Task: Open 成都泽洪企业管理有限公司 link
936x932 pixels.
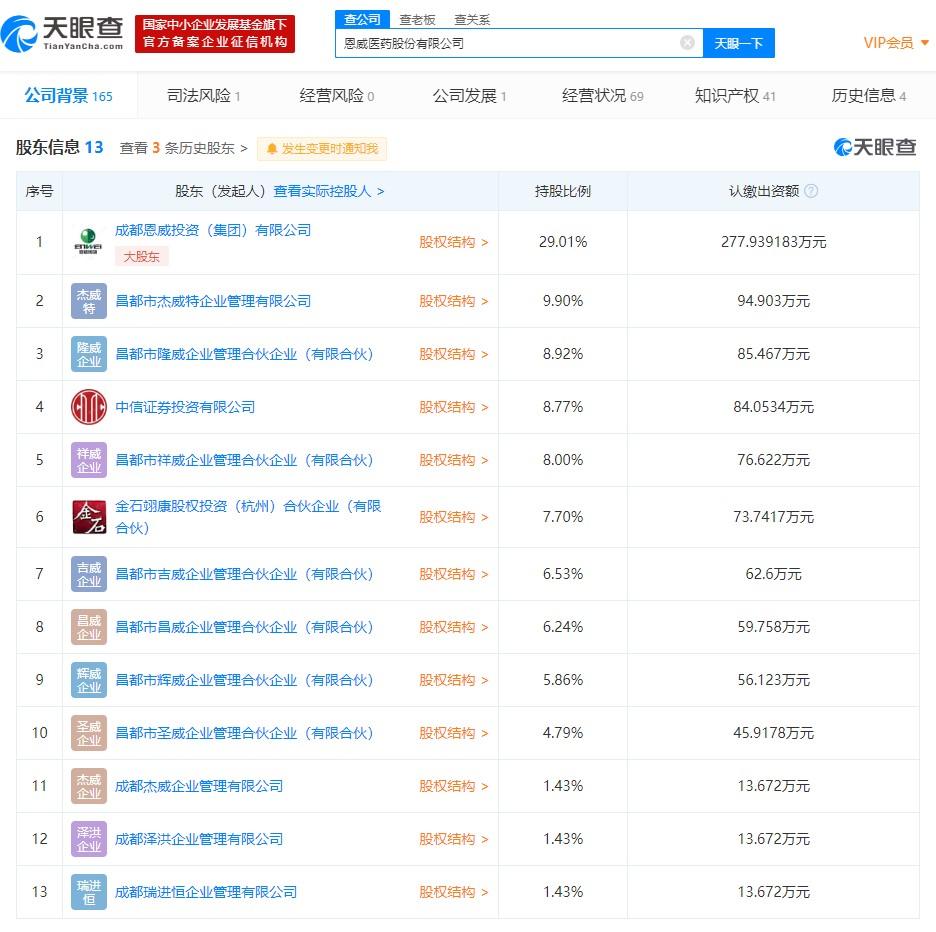Action: coord(199,839)
